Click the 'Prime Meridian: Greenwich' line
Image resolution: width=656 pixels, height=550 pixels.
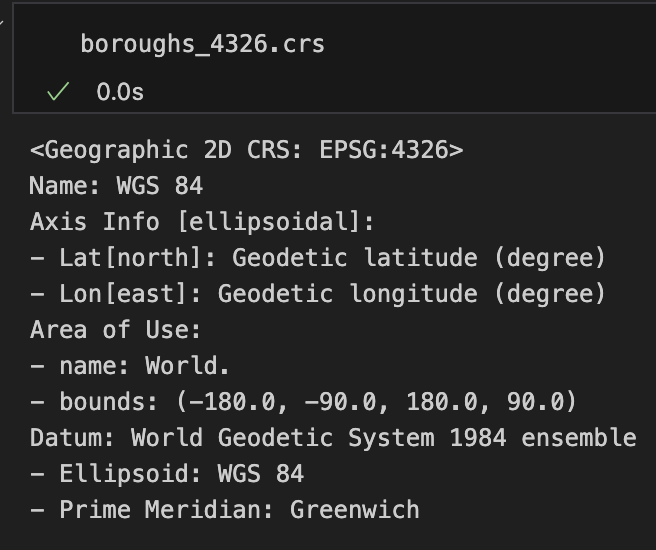click(224, 510)
